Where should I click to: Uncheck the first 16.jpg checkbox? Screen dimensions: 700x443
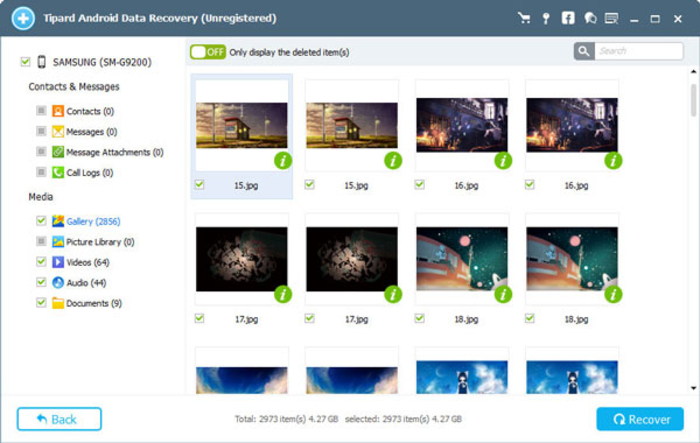click(421, 185)
